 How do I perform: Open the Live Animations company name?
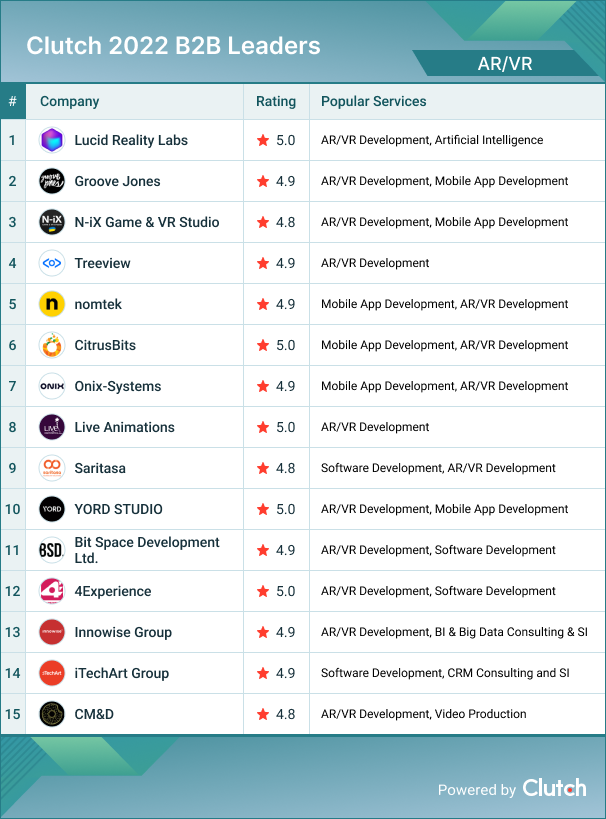pos(124,427)
